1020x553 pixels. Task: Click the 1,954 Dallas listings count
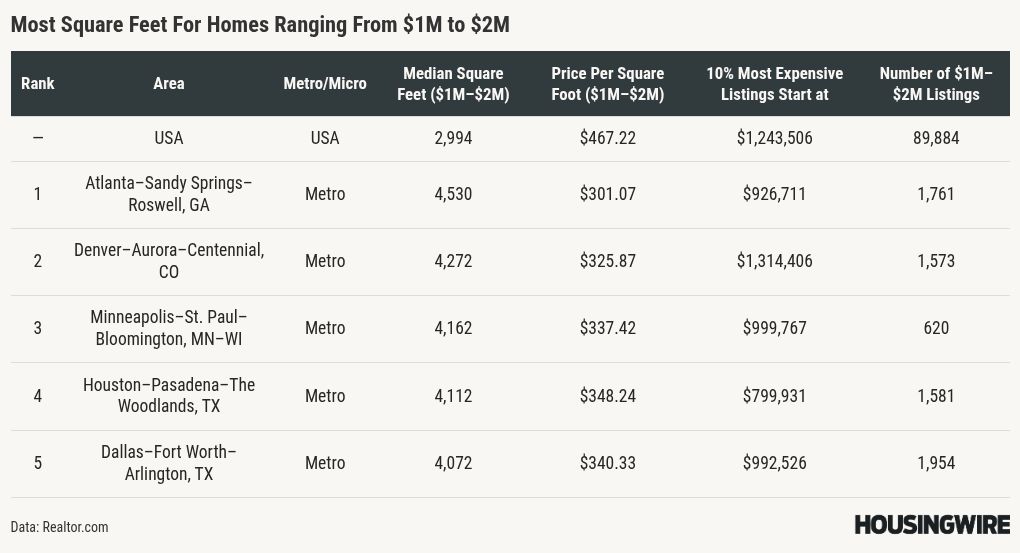click(x=936, y=463)
